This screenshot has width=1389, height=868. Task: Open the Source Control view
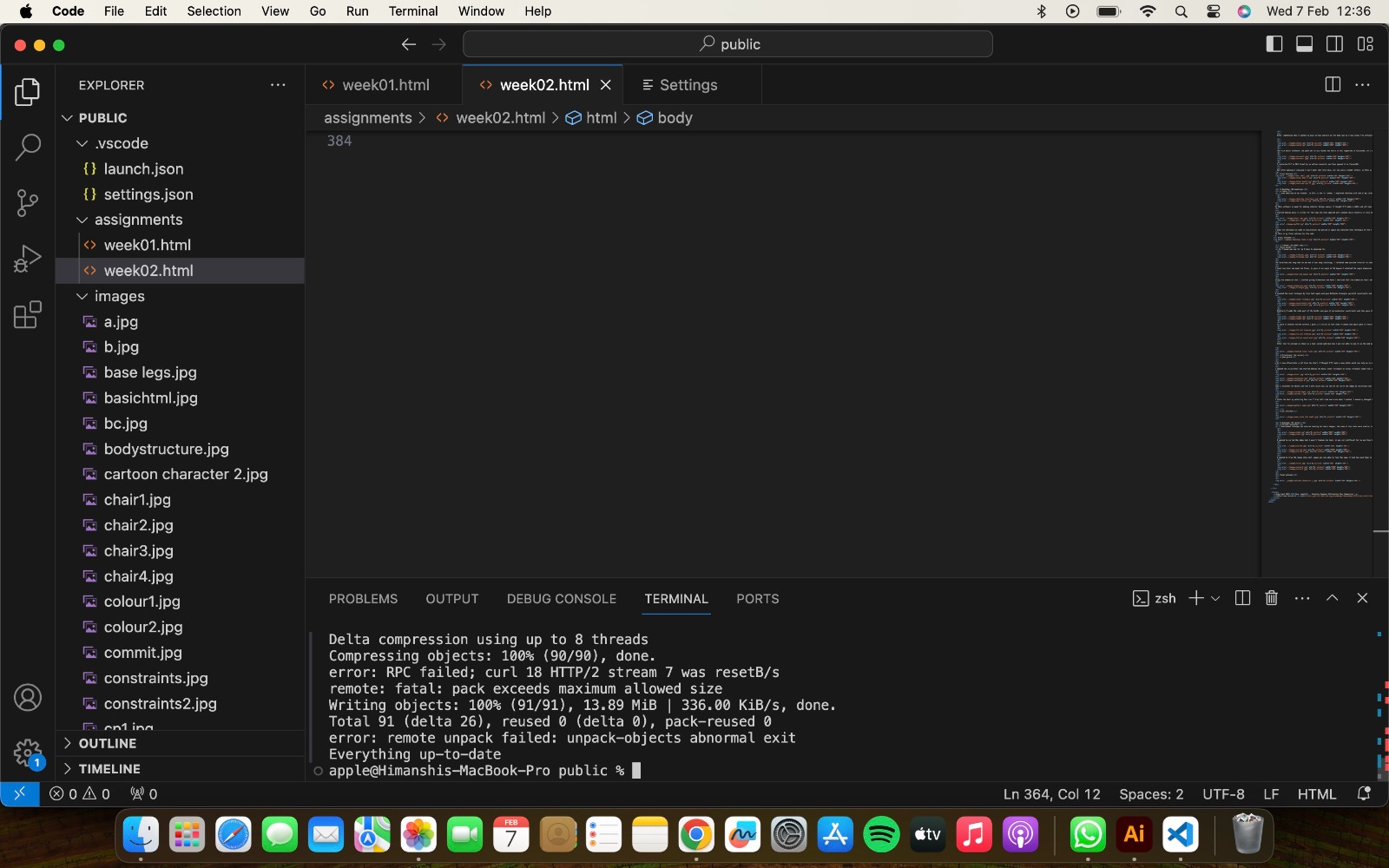28,203
